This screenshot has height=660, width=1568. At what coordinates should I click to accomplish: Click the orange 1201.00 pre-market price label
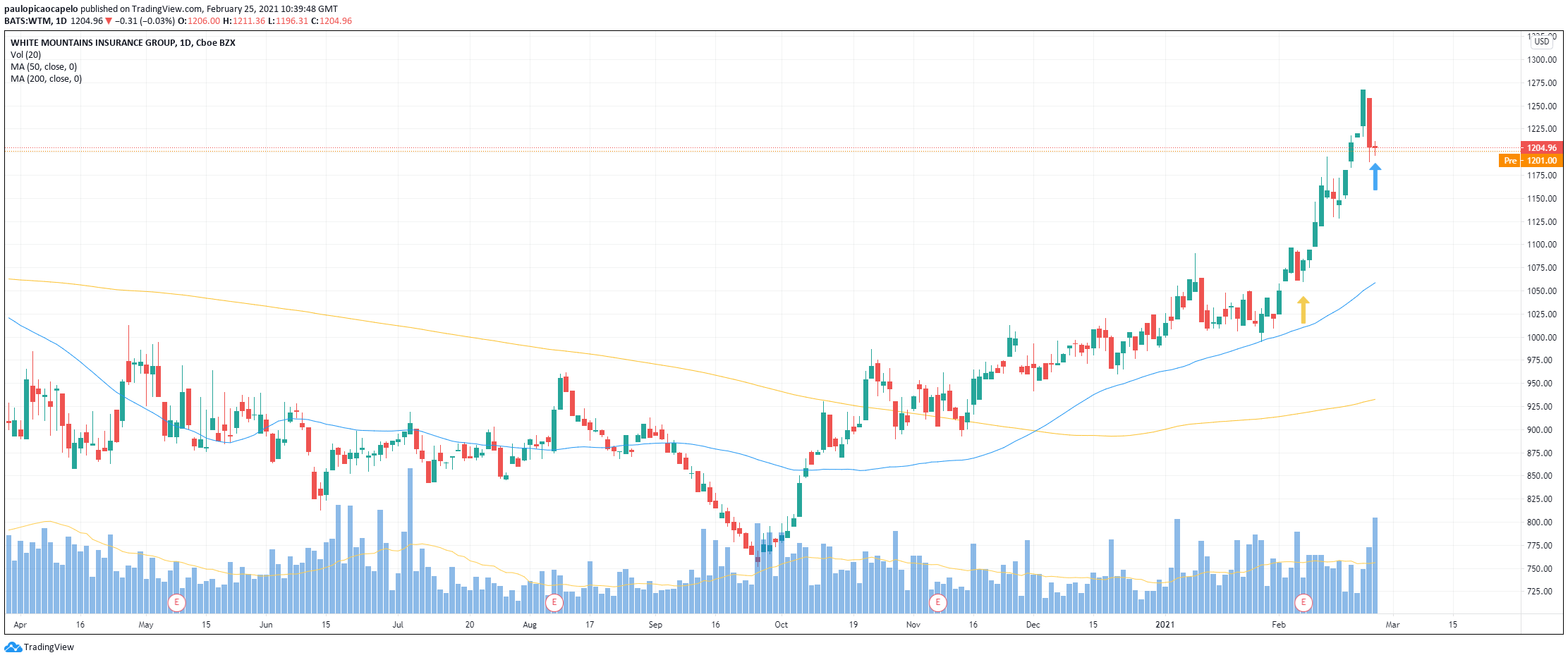tap(1541, 161)
